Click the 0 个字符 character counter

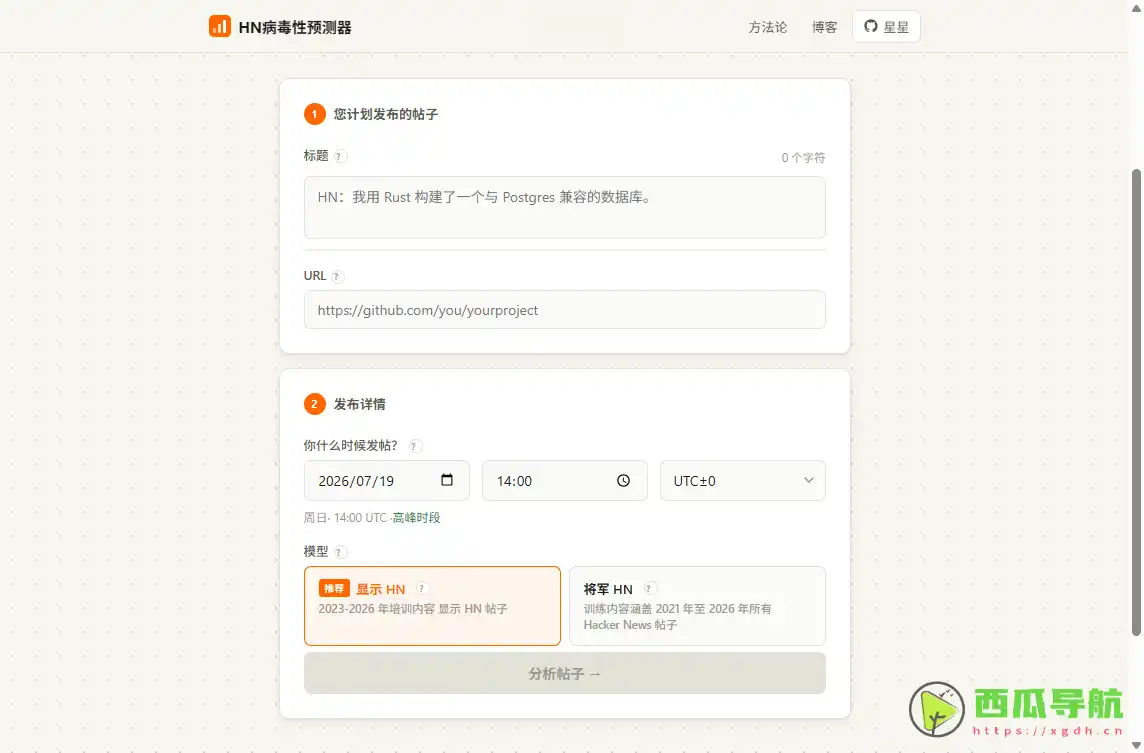[x=803, y=158]
